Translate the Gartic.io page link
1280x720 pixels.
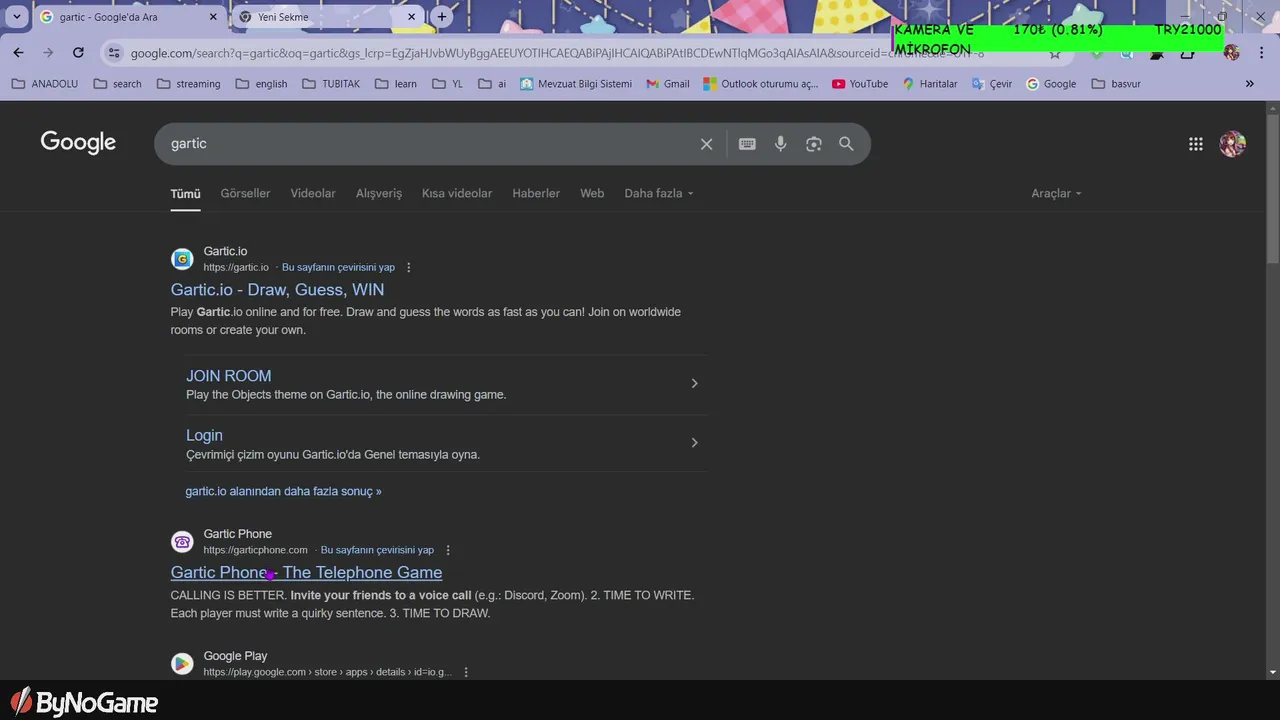coord(338,268)
